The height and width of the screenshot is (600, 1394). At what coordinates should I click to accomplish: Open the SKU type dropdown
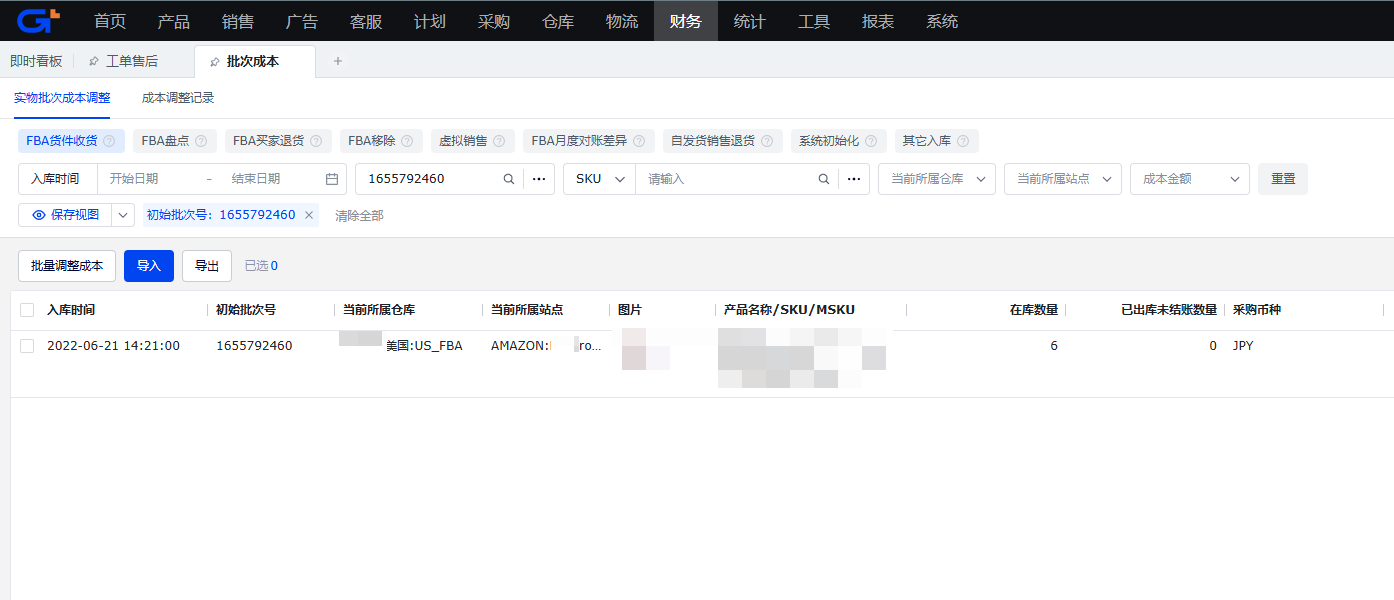pyautogui.click(x=599, y=179)
